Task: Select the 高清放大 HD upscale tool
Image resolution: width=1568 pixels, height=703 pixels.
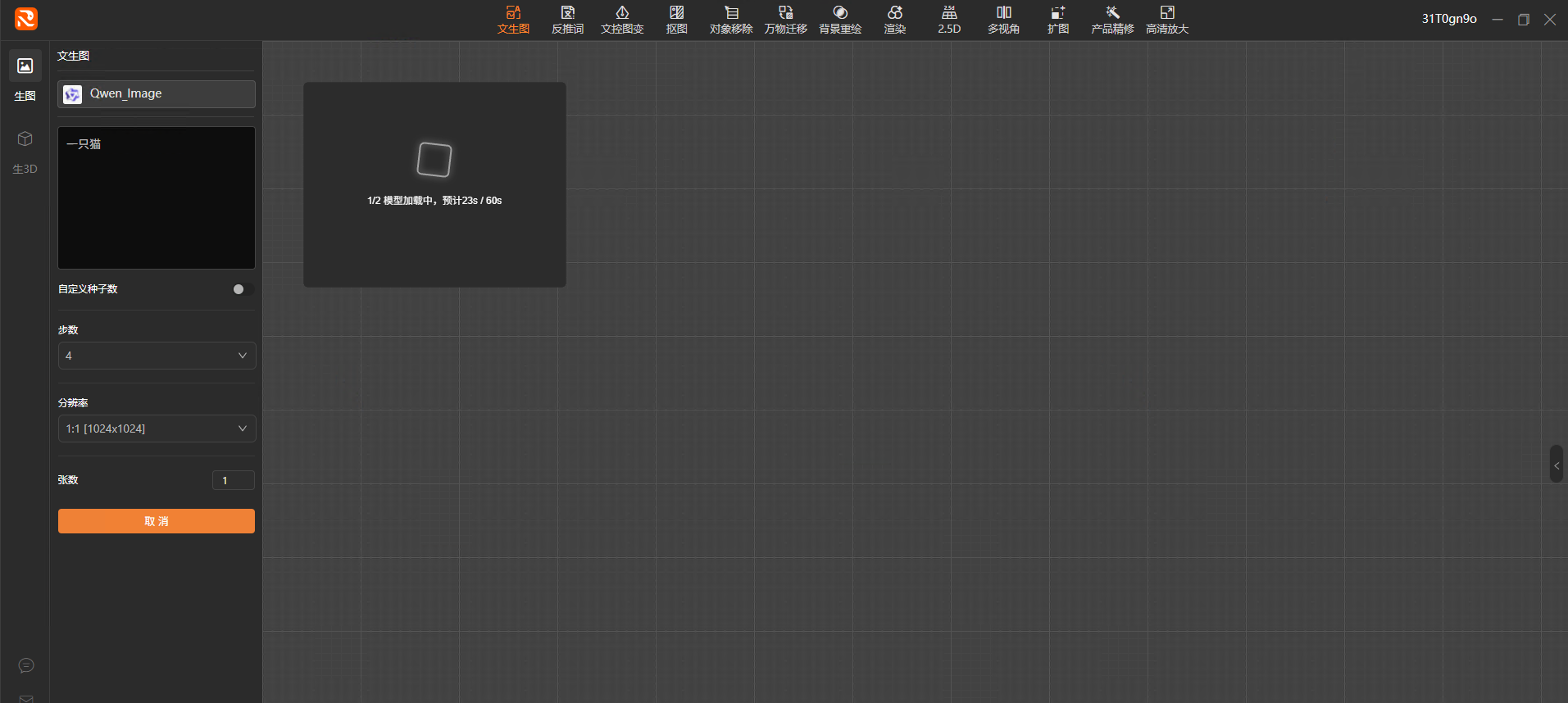Action: click(x=1166, y=20)
